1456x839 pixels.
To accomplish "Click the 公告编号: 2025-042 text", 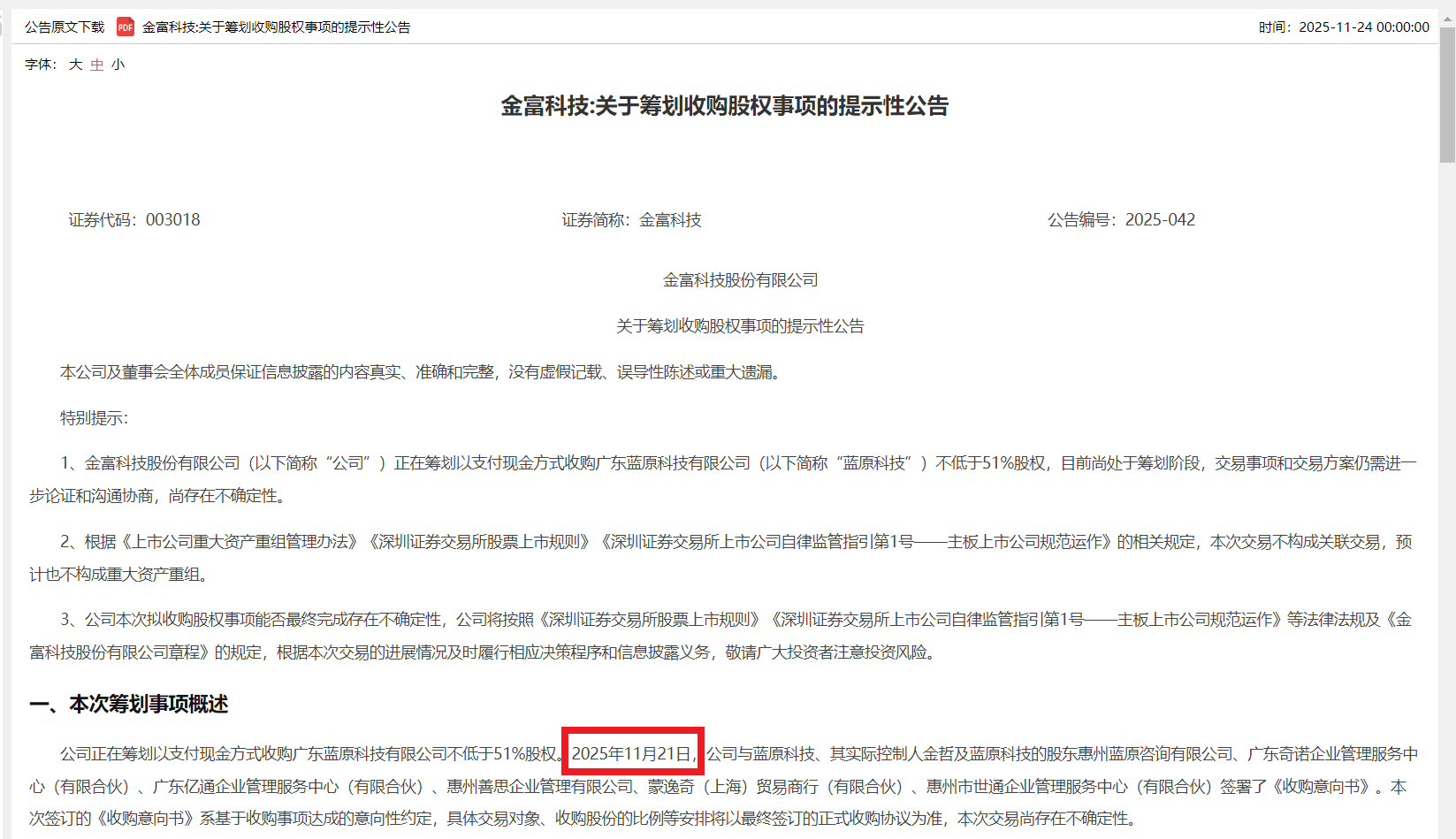I will point(1122,219).
